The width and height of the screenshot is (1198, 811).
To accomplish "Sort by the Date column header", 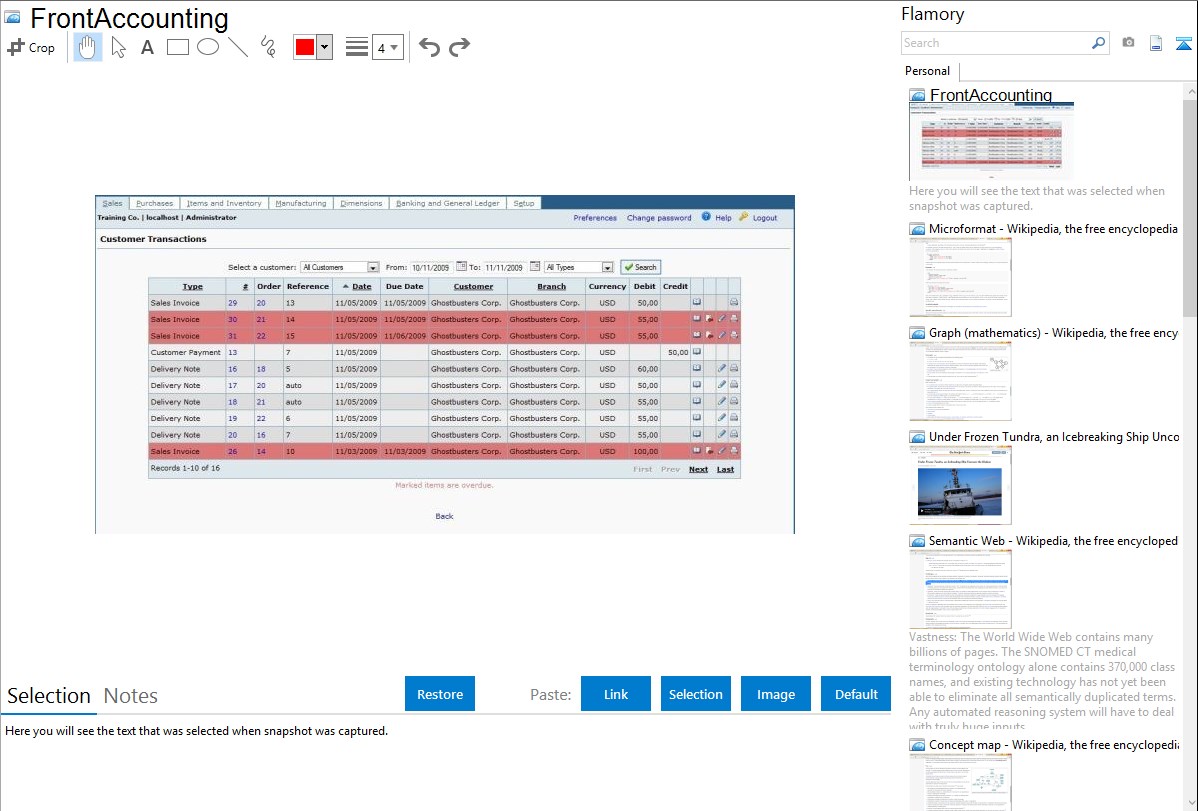I will tap(361, 287).
